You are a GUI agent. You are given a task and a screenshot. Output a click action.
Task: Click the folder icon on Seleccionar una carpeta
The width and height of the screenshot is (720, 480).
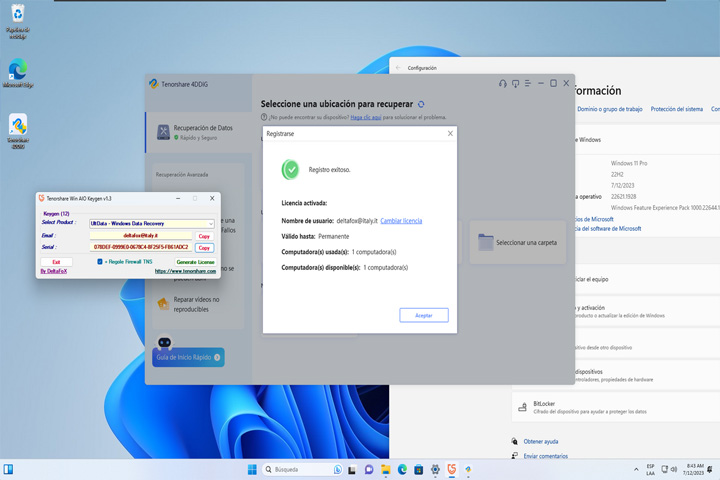[x=485, y=242]
